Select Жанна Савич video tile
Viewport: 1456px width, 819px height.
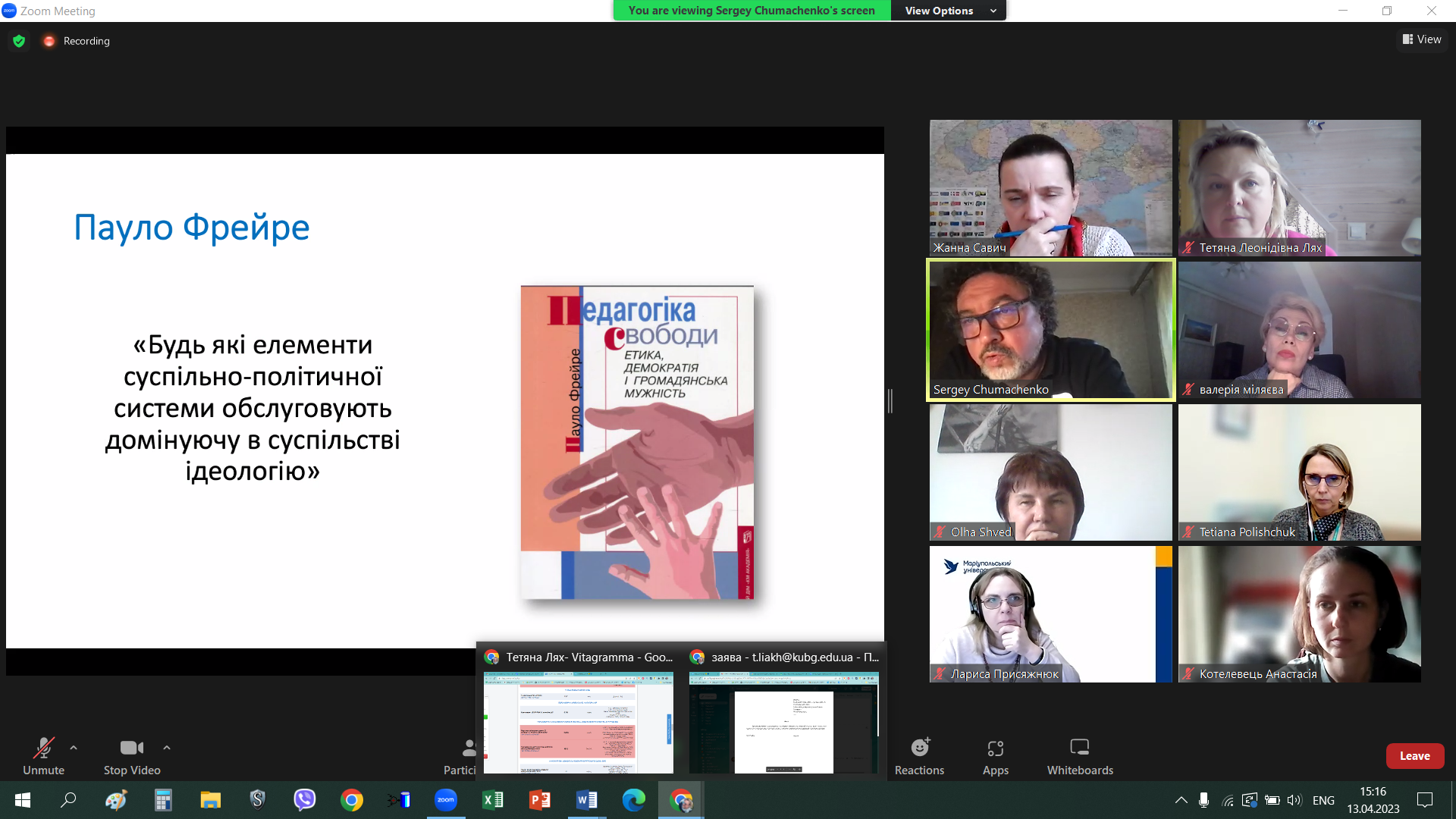click(x=1051, y=188)
